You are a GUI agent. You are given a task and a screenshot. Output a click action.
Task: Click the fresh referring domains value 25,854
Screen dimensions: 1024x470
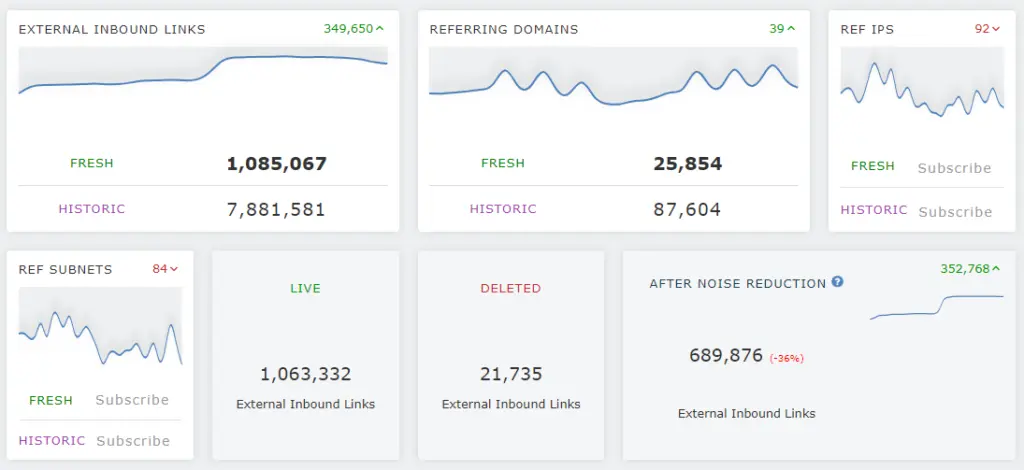[687, 164]
